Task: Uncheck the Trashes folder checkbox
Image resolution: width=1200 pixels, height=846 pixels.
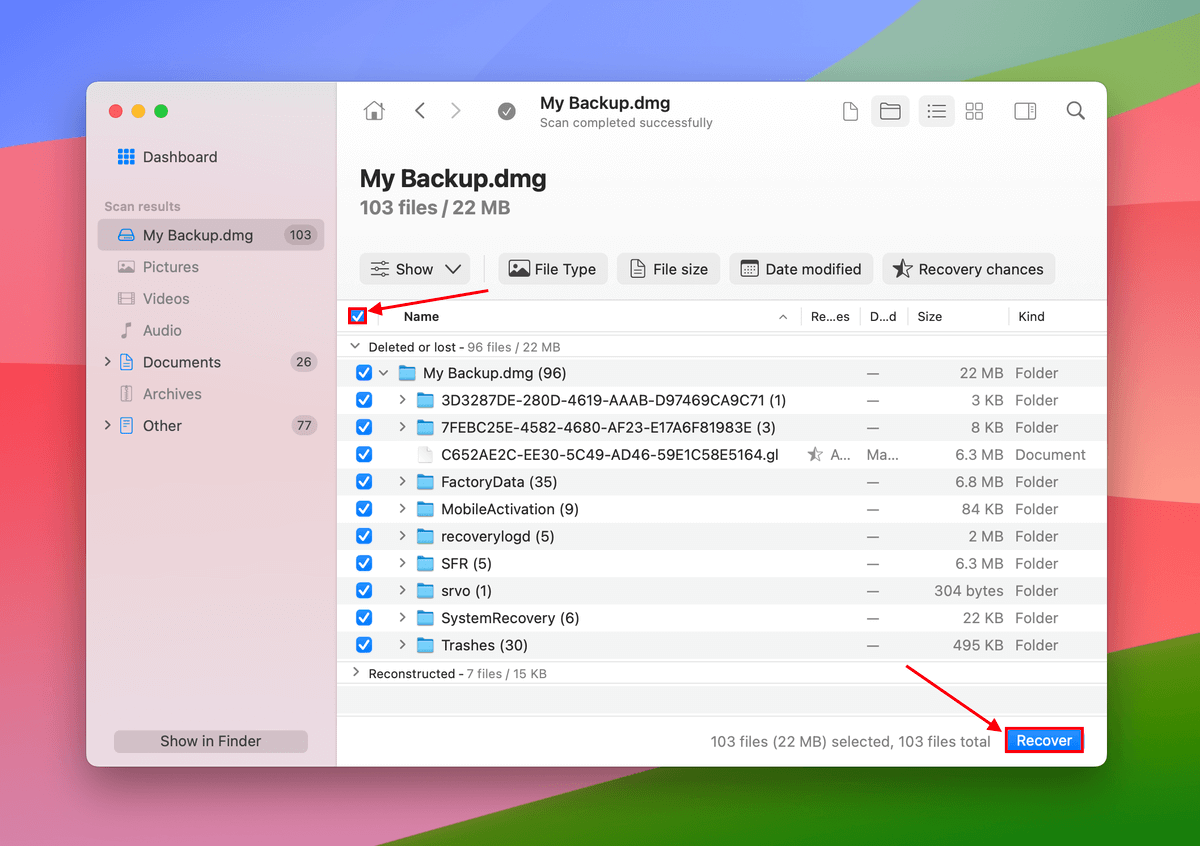Action: tap(363, 644)
